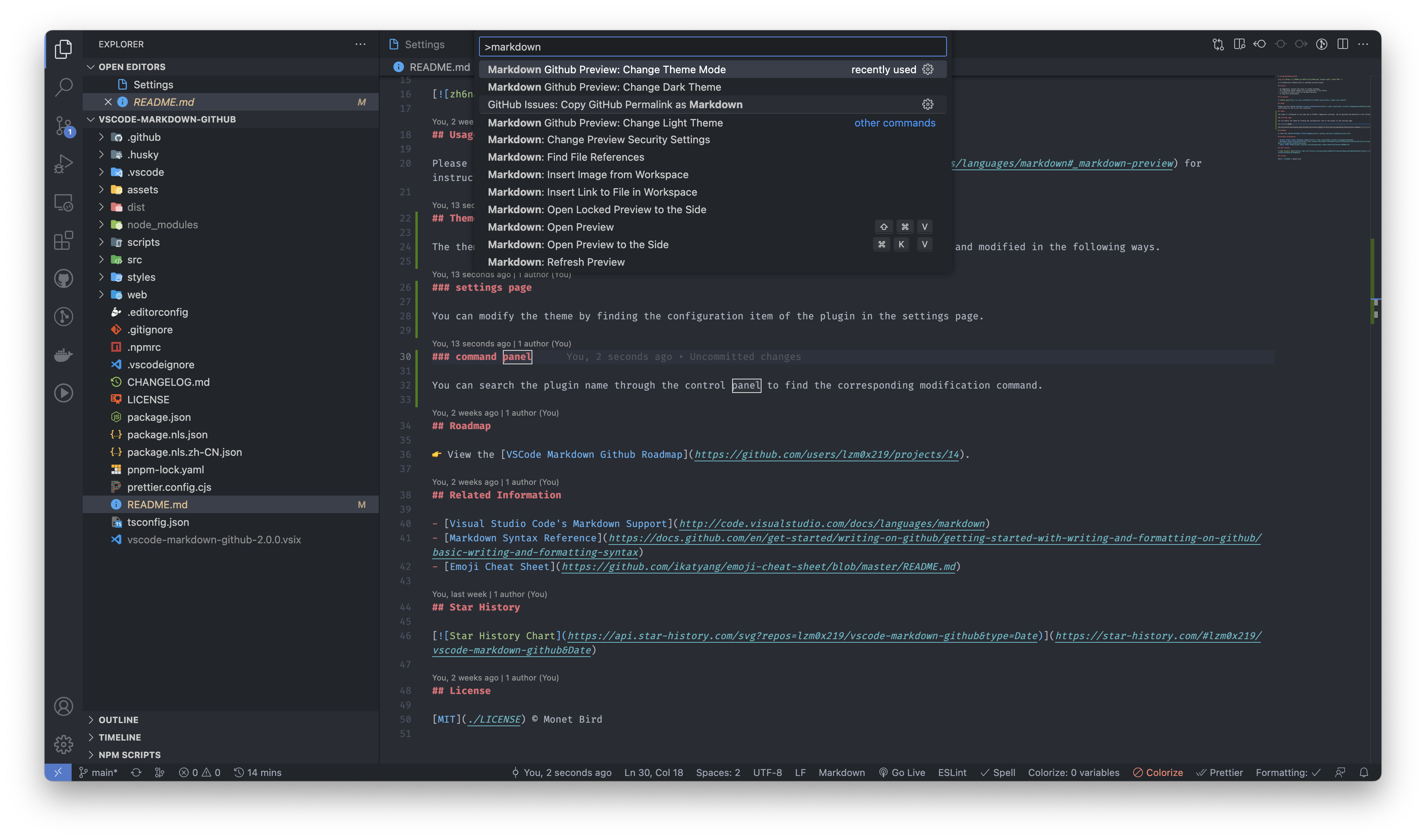The height and width of the screenshot is (840, 1426).
Task: Toggle the Spell checker status bar item
Action: tap(998, 772)
